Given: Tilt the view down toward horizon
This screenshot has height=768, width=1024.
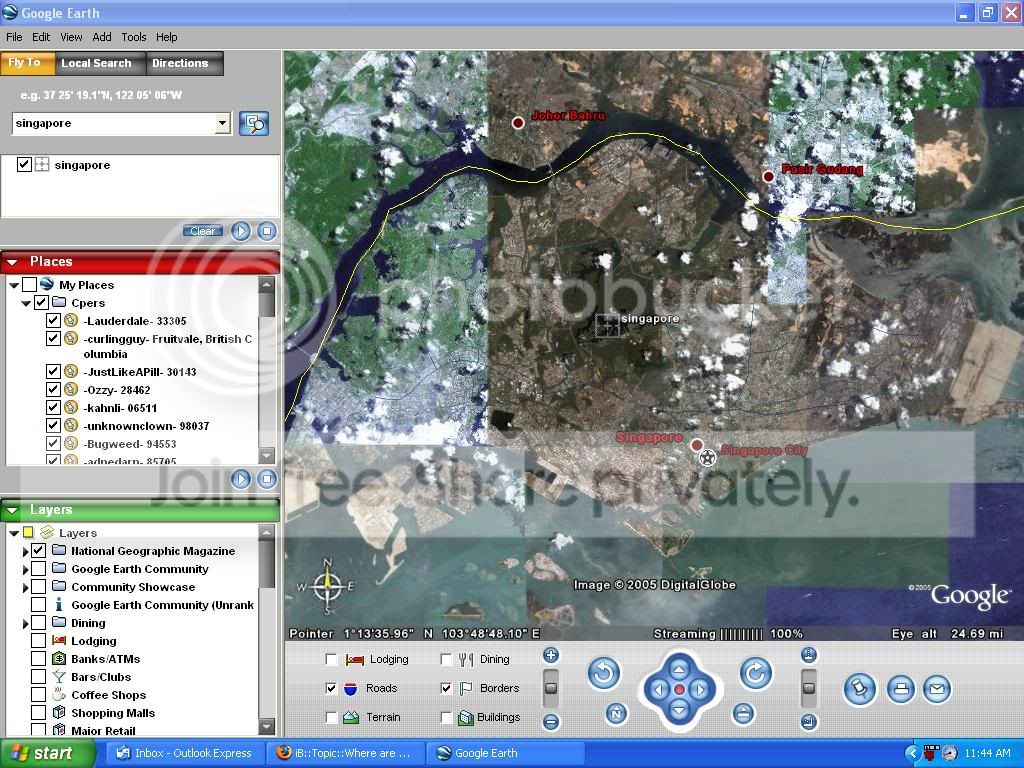Looking at the screenshot, I should coord(808,722).
